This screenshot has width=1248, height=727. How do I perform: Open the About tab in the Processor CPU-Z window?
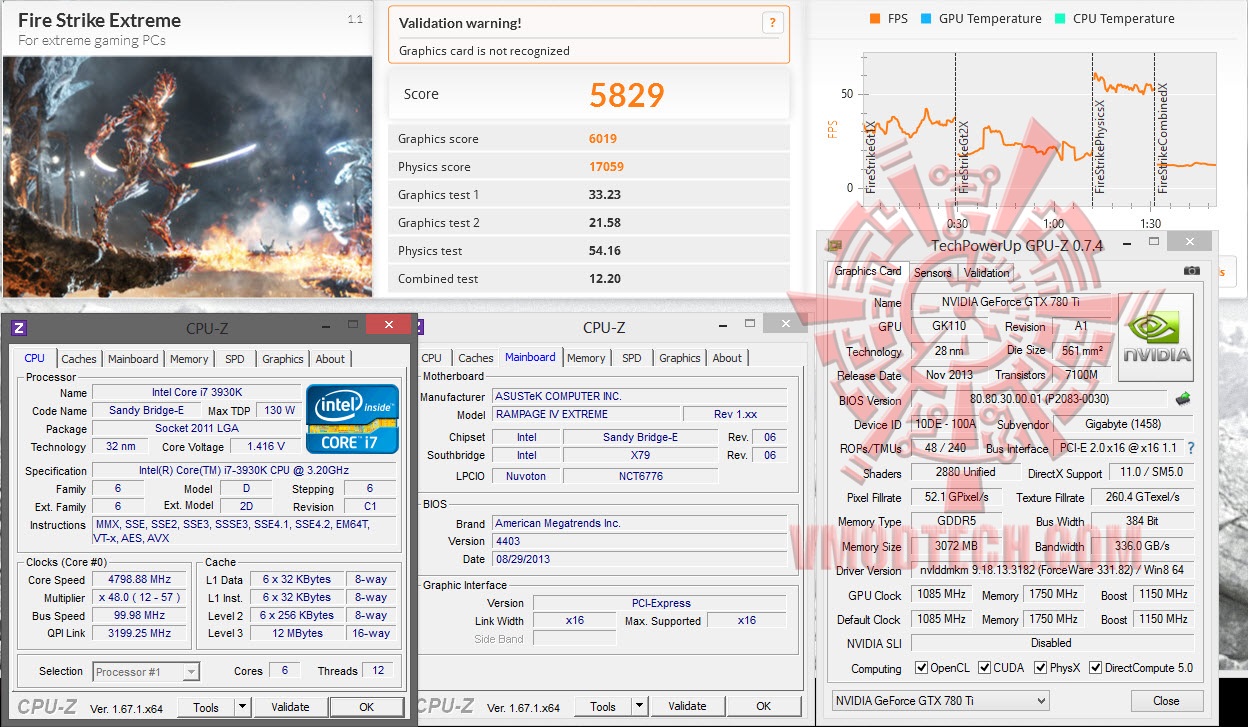[x=330, y=359]
